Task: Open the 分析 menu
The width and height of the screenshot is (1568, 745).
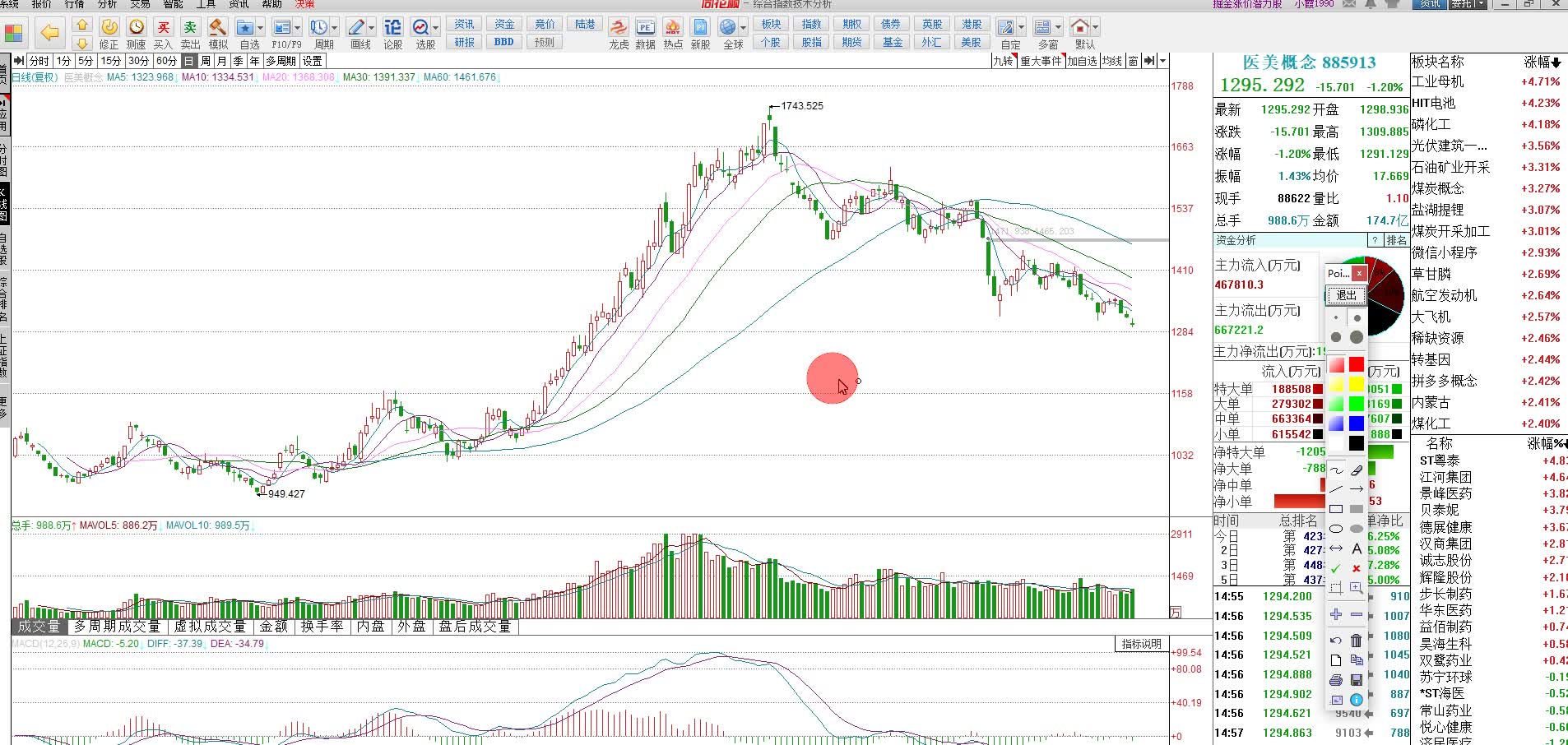Action: tap(107, 4)
